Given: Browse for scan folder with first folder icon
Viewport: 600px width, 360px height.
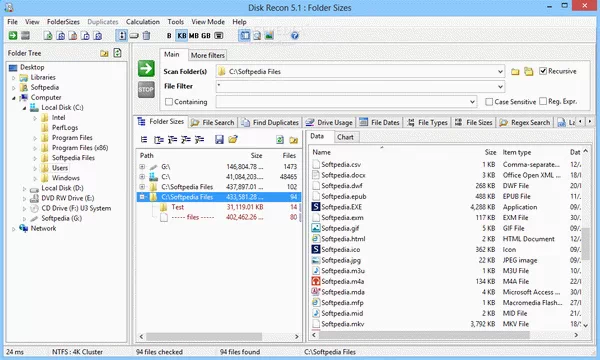Looking at the screenshot, I should 515,72.
